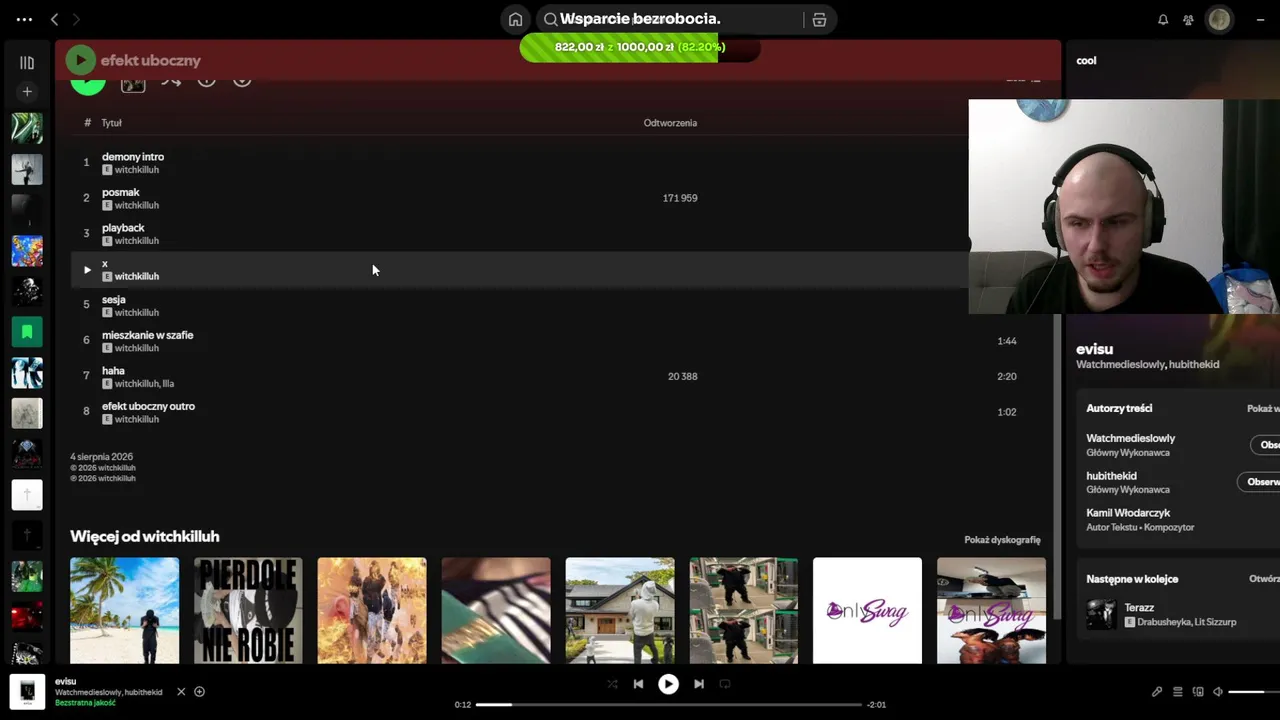Open the palm beach album thumbnail

click(125, 611)
